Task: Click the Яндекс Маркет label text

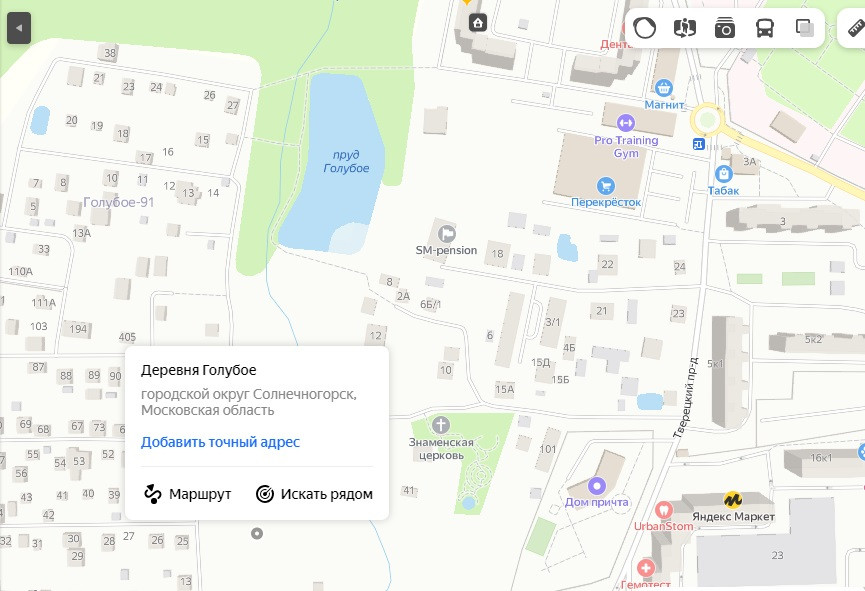Action: click(x=733, y=517)
